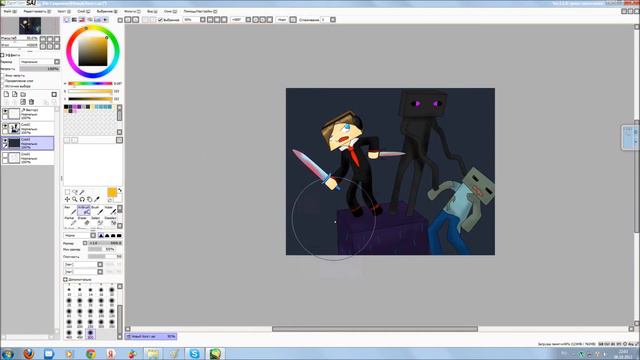Image resolution: width=640 pixels, height=360 pixels.
Task: Switch to the open document tab at bottom
Action: coord(151,336)
